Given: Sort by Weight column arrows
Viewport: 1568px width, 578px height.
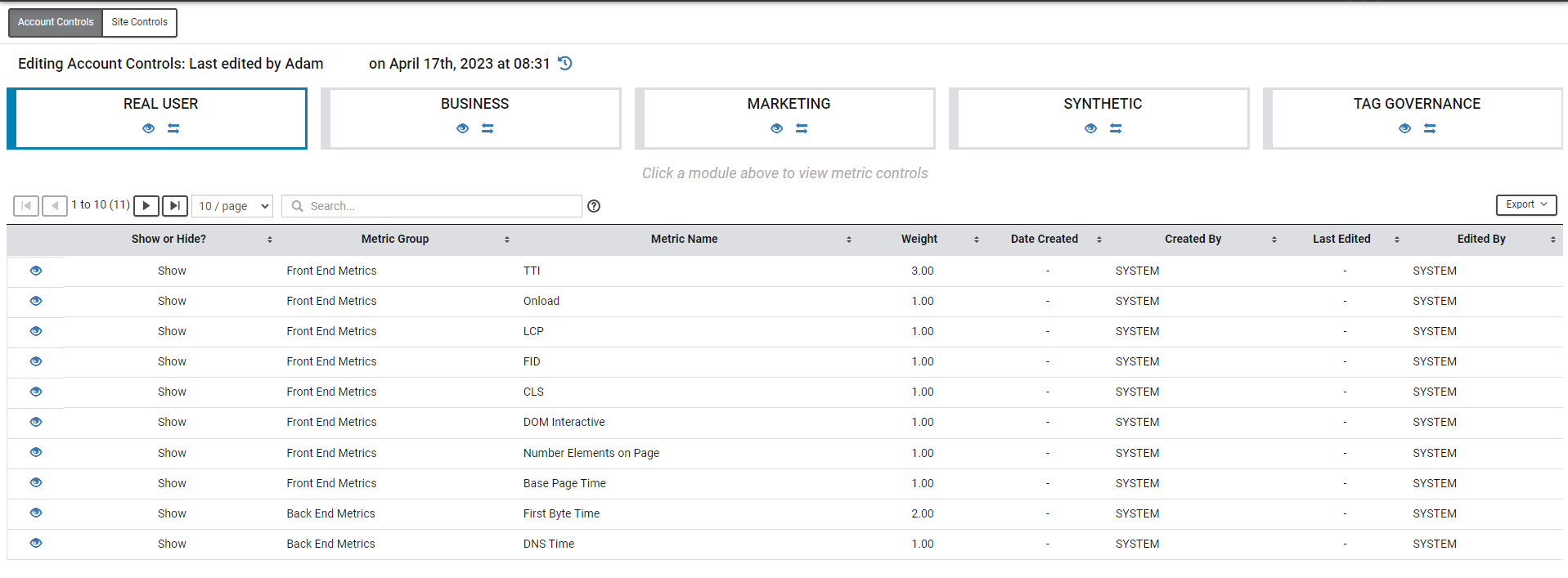Looking at the screenshot, I should click(x=977, y=240).
